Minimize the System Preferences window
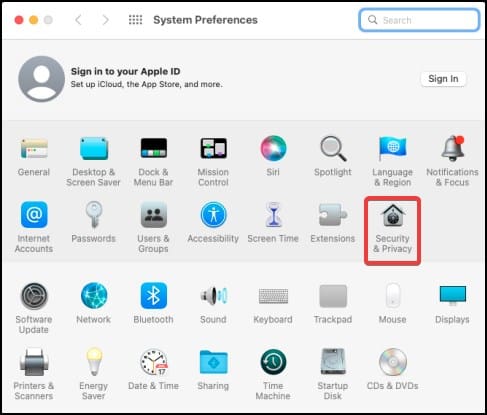 tap(34, 20)
